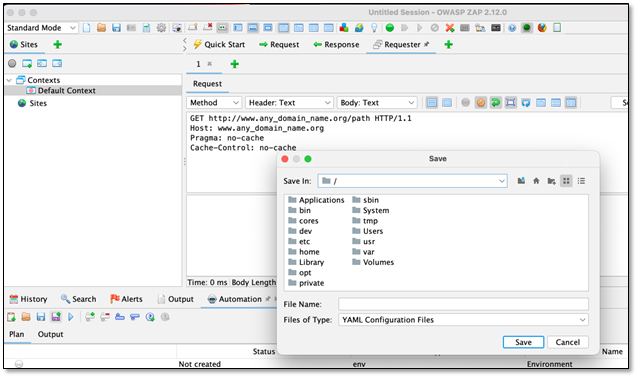Click the red X custom breakpoint icon
This screenshot has height=378, width=638.
(x=450, y=28)
